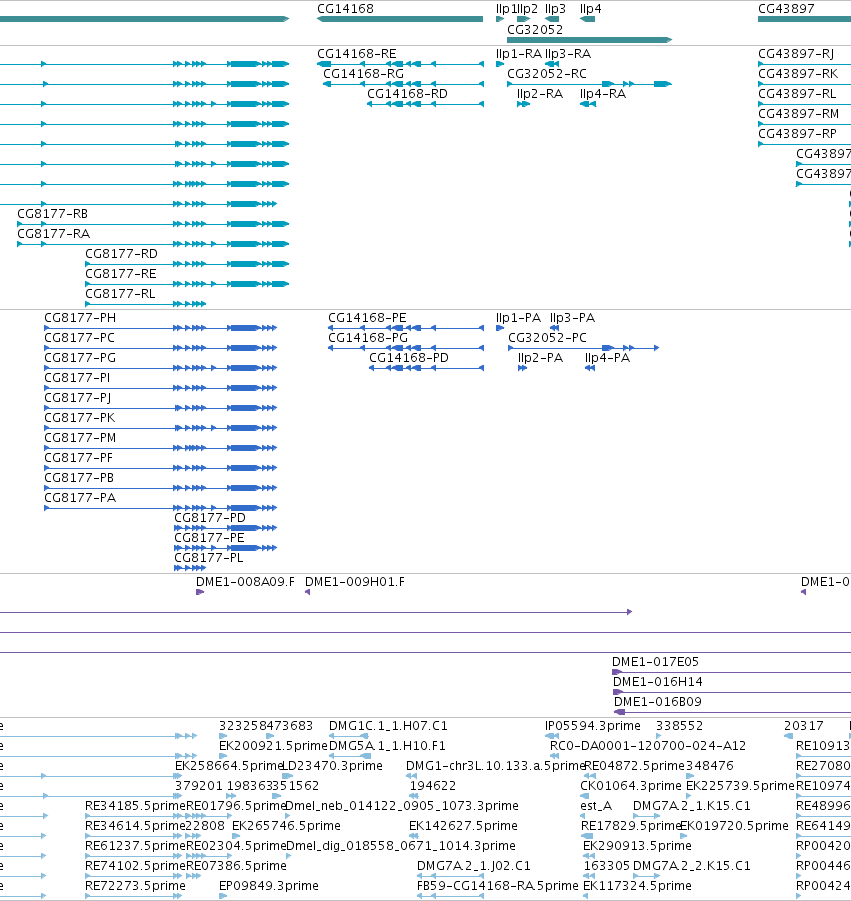
Task: Open protein CG8177-PA
Action: coord(80,498)
